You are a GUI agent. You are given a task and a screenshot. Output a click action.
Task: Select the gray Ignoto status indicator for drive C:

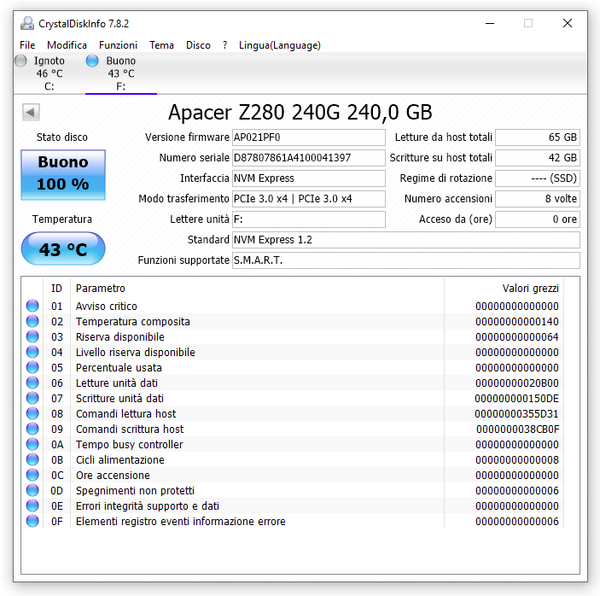point(21,60)
